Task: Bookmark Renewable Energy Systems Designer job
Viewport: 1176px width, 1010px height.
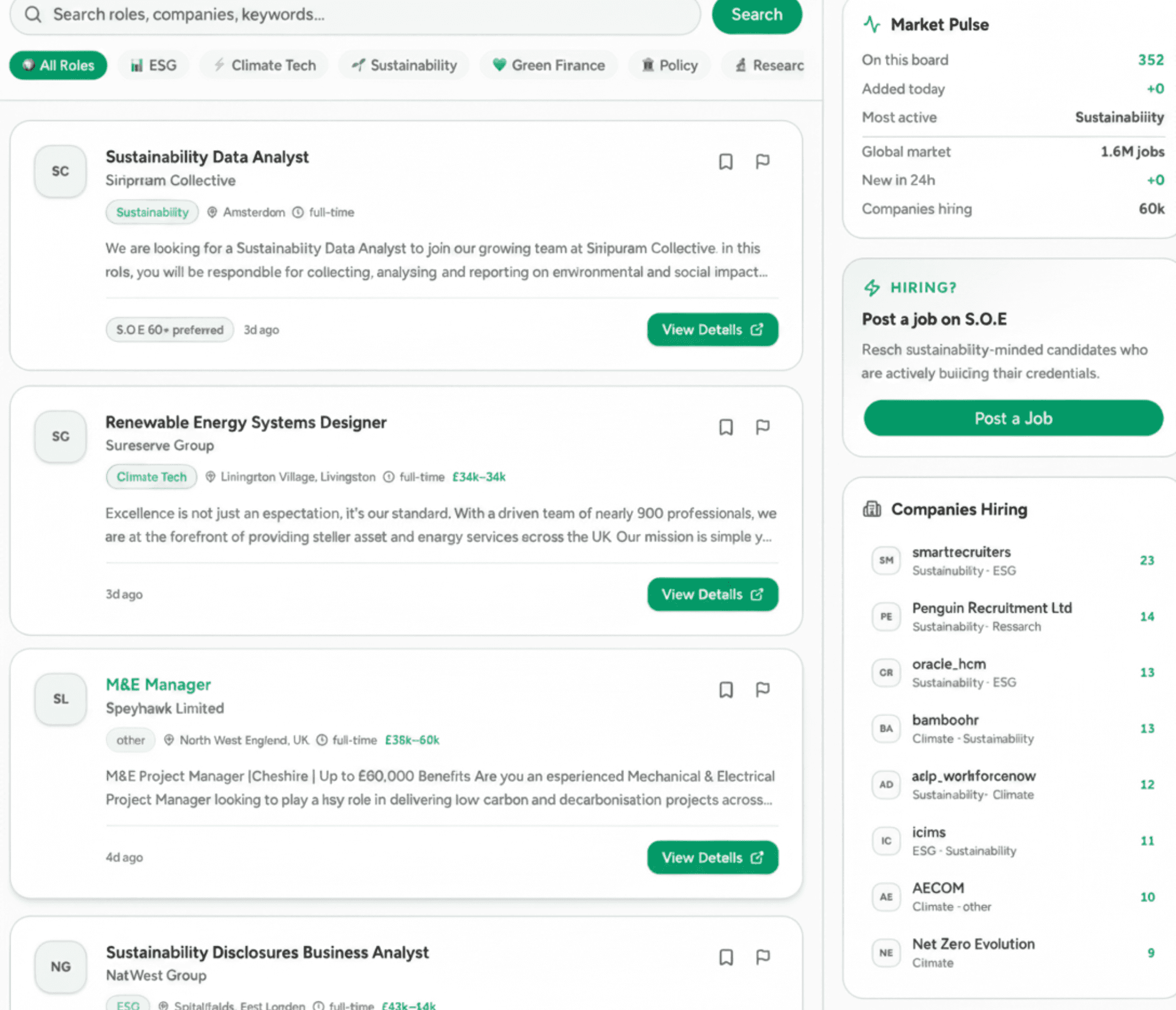Action: [726, 427]
